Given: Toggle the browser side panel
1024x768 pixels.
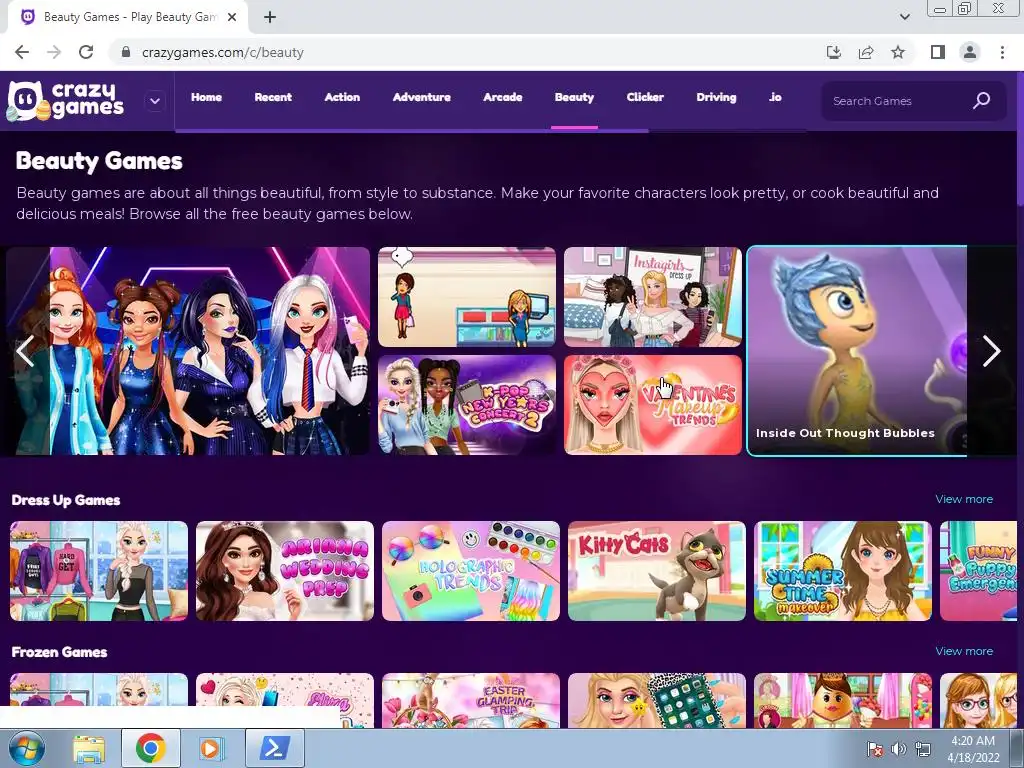Looking at the screenshot, I should click(x=938, y=52).
